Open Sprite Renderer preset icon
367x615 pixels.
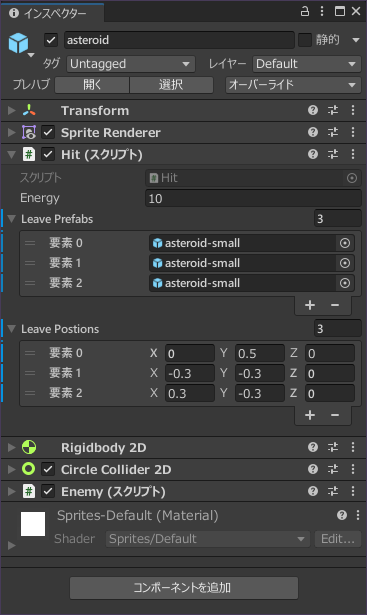click(x=333, y=132)
